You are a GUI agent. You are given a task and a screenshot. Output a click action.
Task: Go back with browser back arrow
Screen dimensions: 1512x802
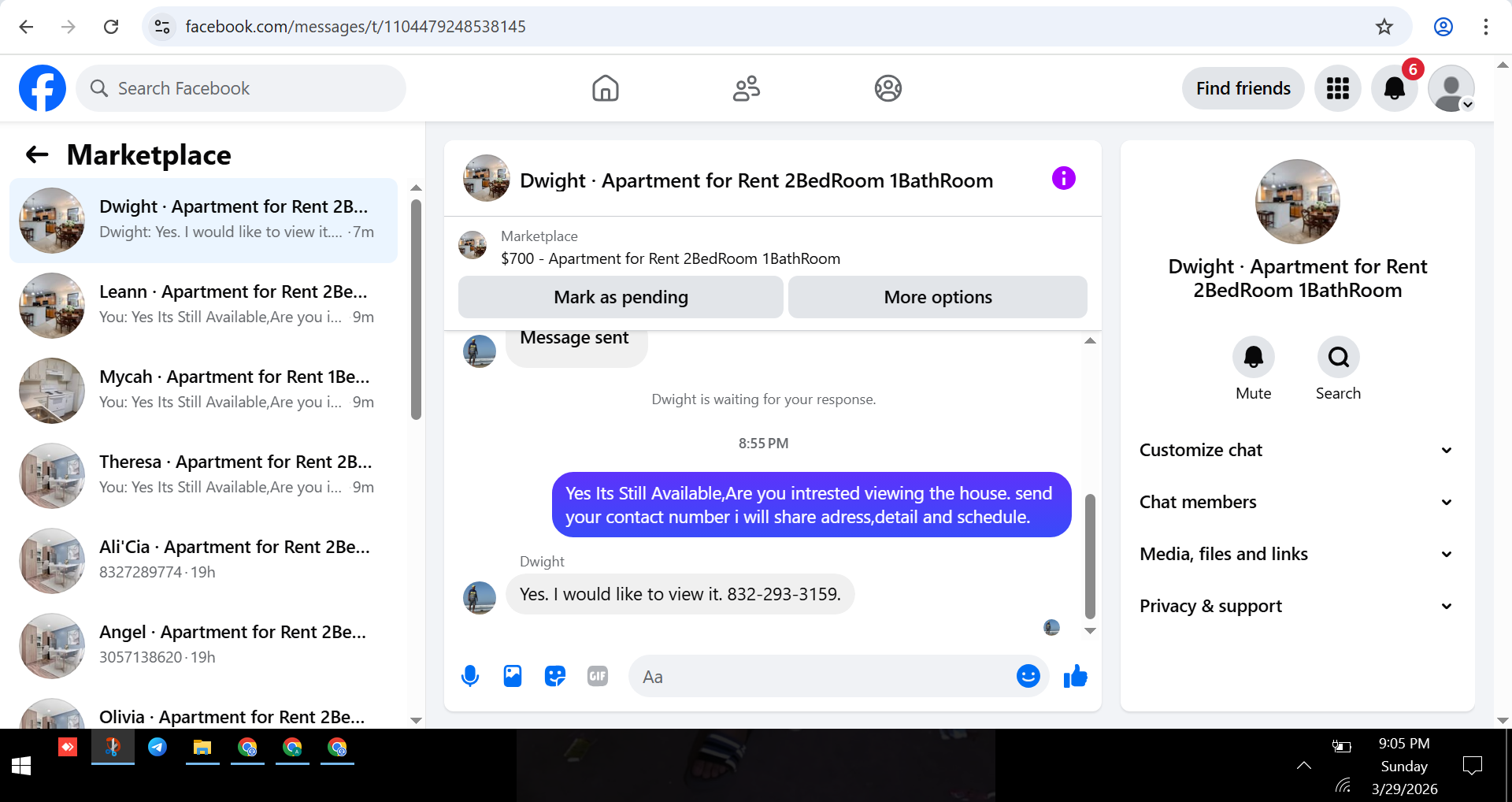tap(26, 27)
